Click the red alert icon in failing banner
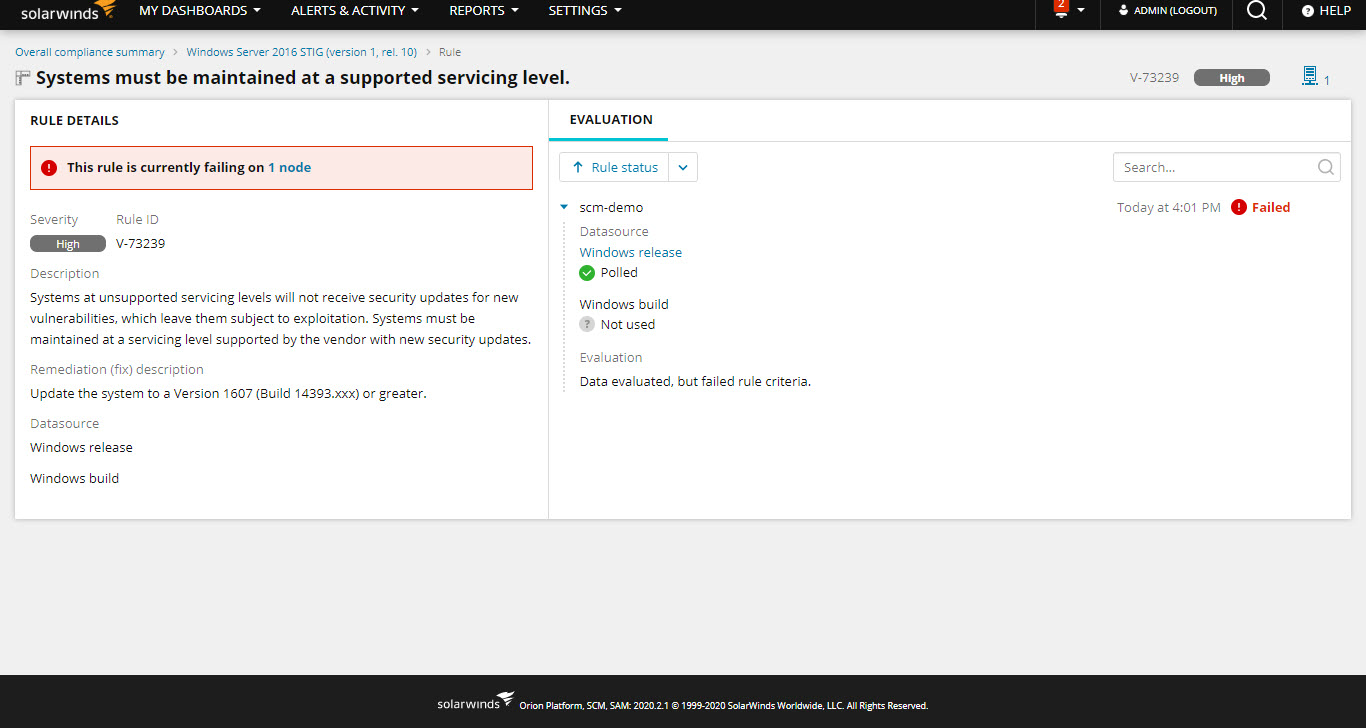The height and width of the screenshot is (728, 1366). pos(49,168)
